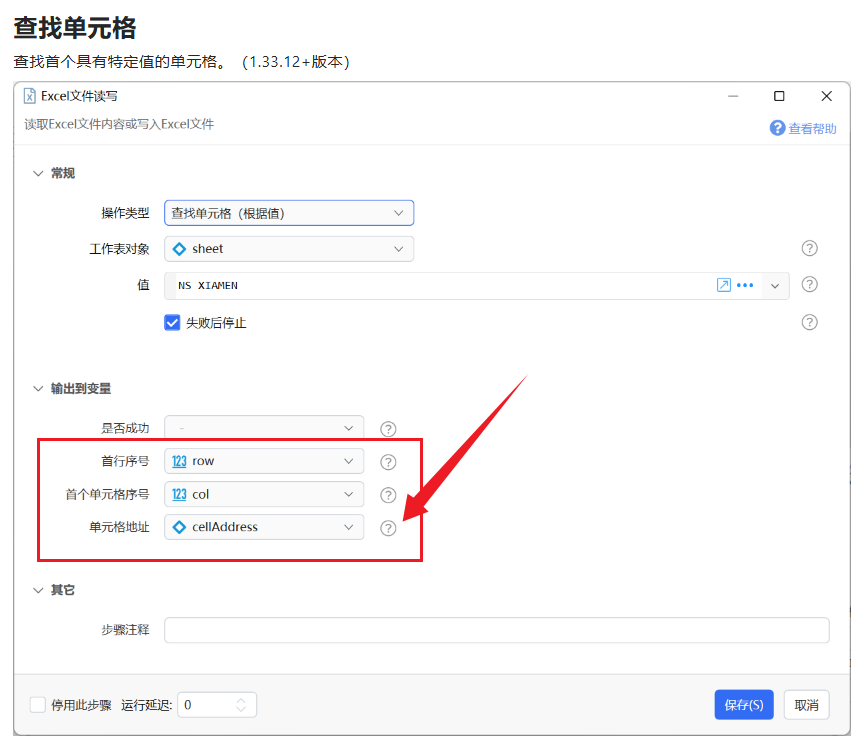The height and width of the screenshot is (741, 868).
Task: Open the 查看帮助 help link
Action: [803, 128]
